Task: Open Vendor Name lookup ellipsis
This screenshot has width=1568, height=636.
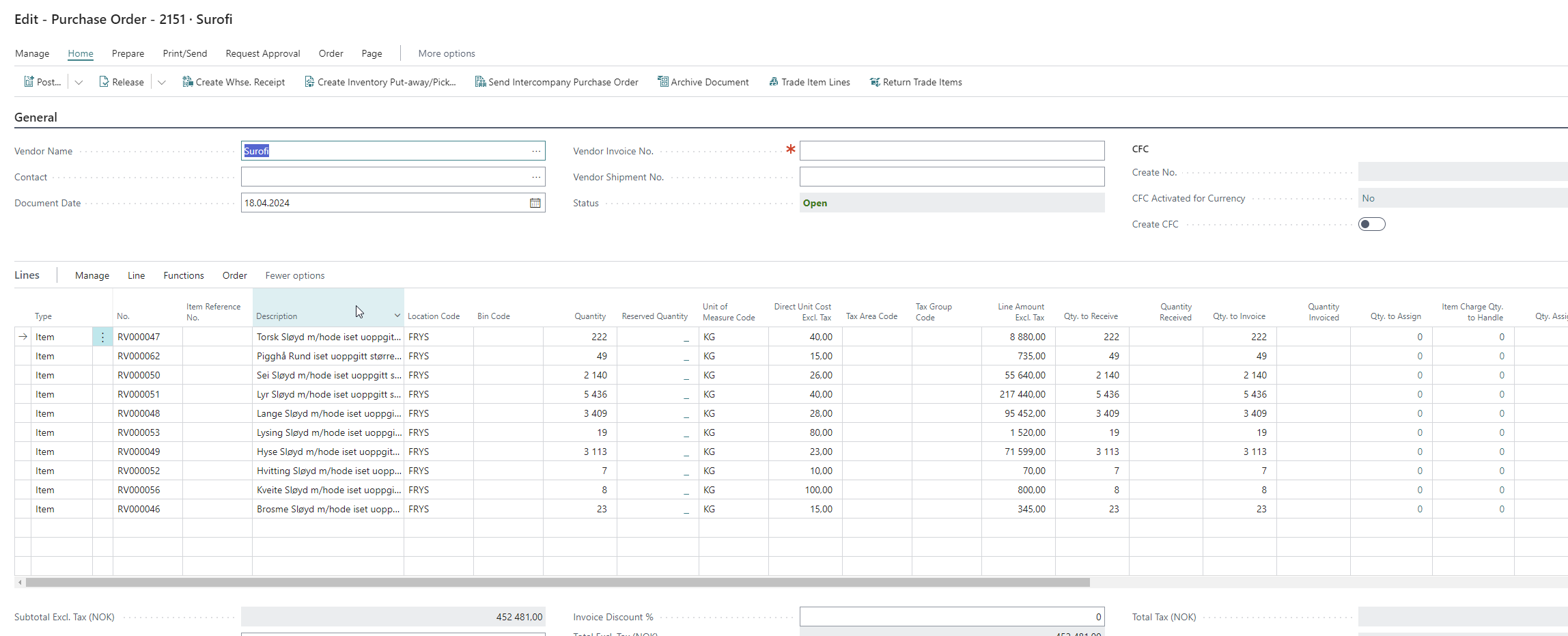Action: tap(536, 151)
